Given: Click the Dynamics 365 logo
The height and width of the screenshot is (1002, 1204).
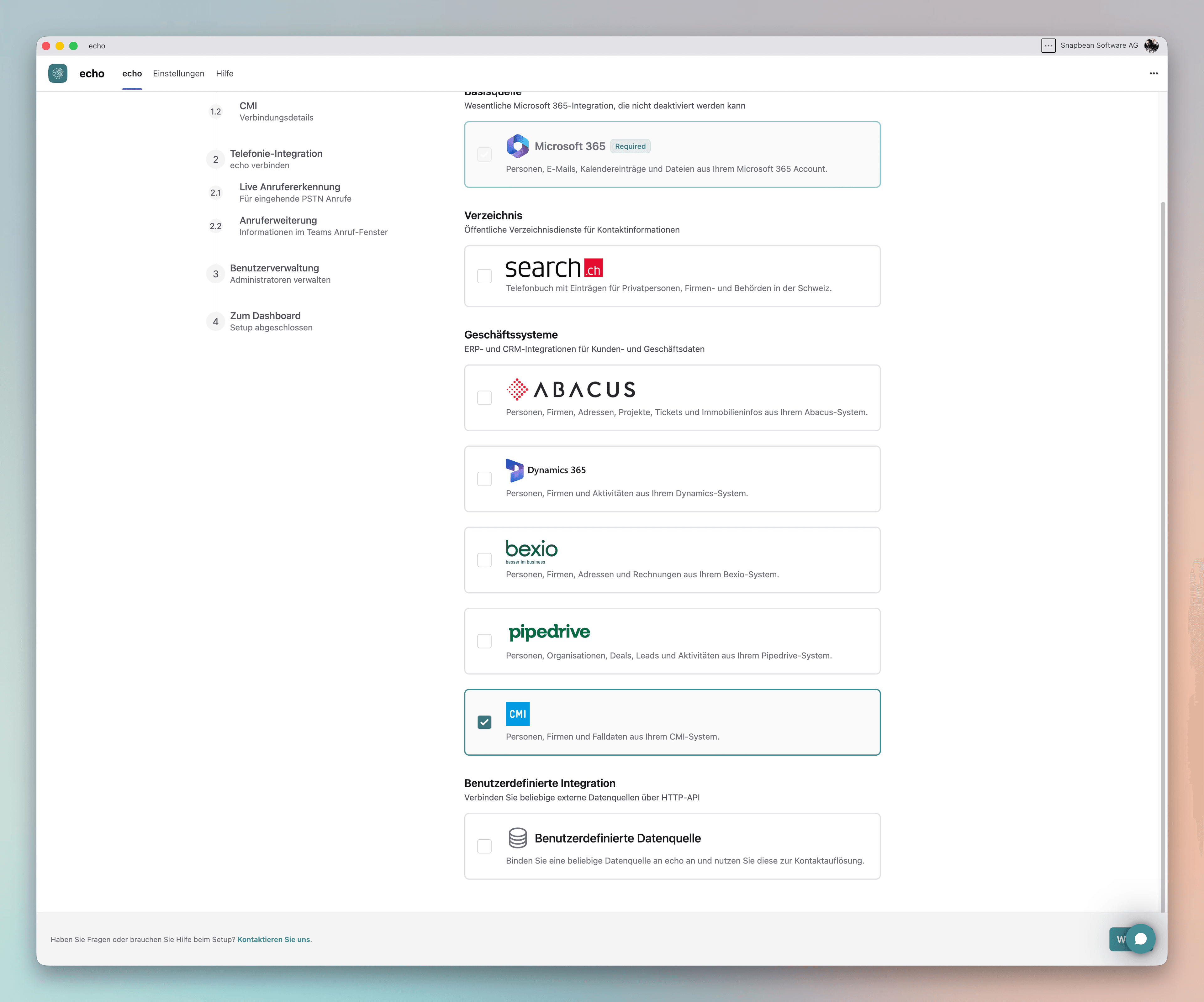Looking at the screenshot, I should click(x=546, y=470).
